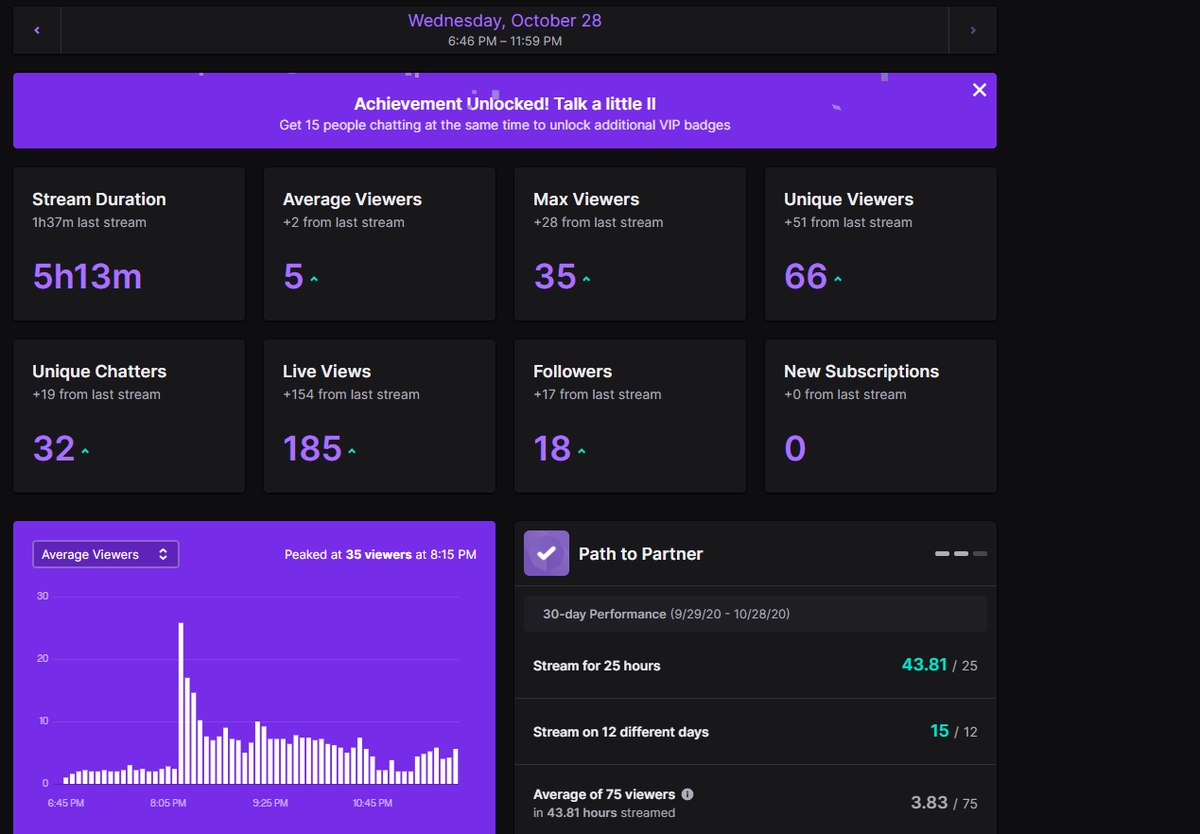1200x834 pixels.
Task: Click the info icon beside Average of 75 viewers
Action: click(687, 794)
